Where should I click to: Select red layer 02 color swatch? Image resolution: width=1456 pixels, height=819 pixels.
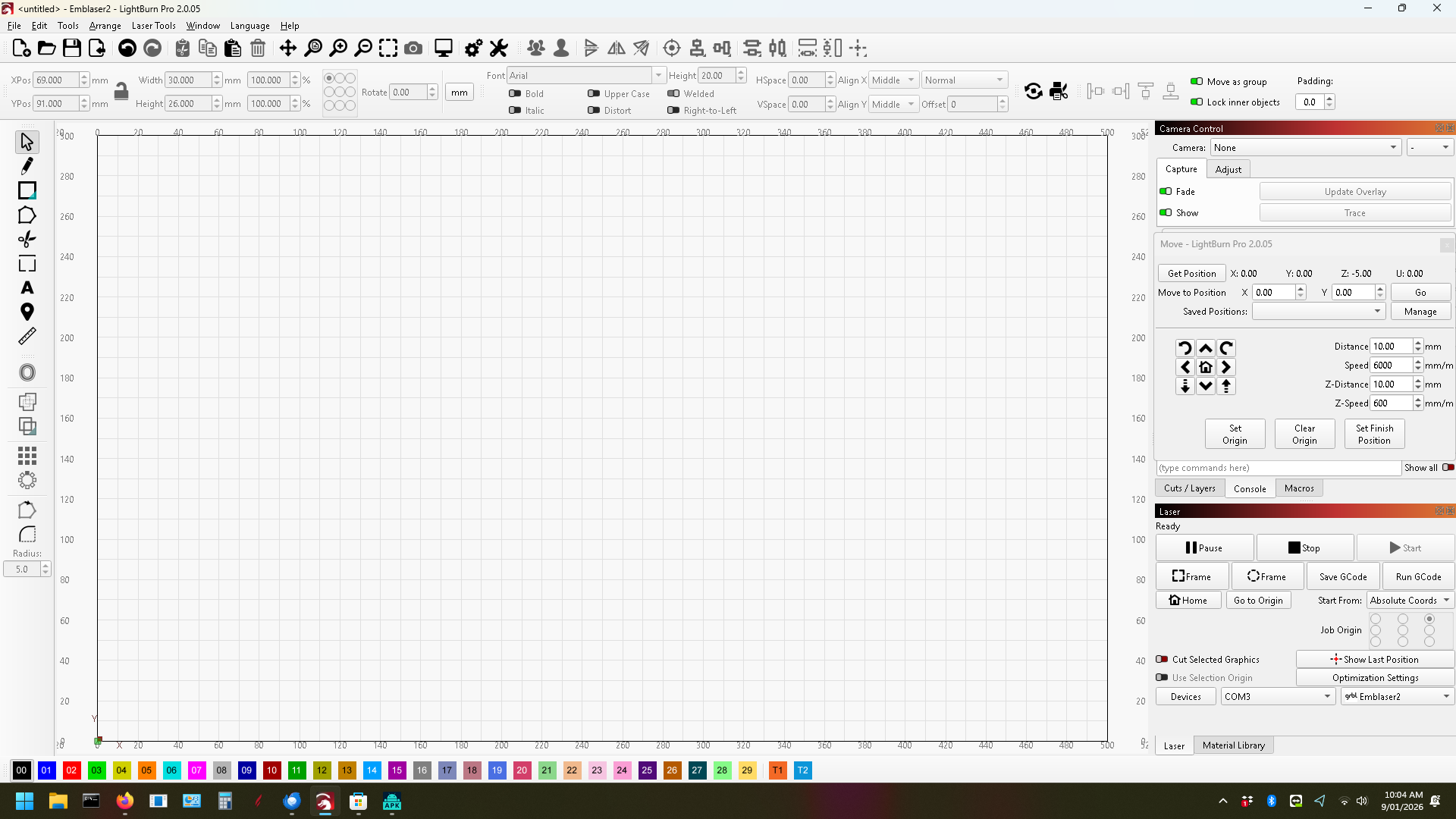tap(71, 770)
